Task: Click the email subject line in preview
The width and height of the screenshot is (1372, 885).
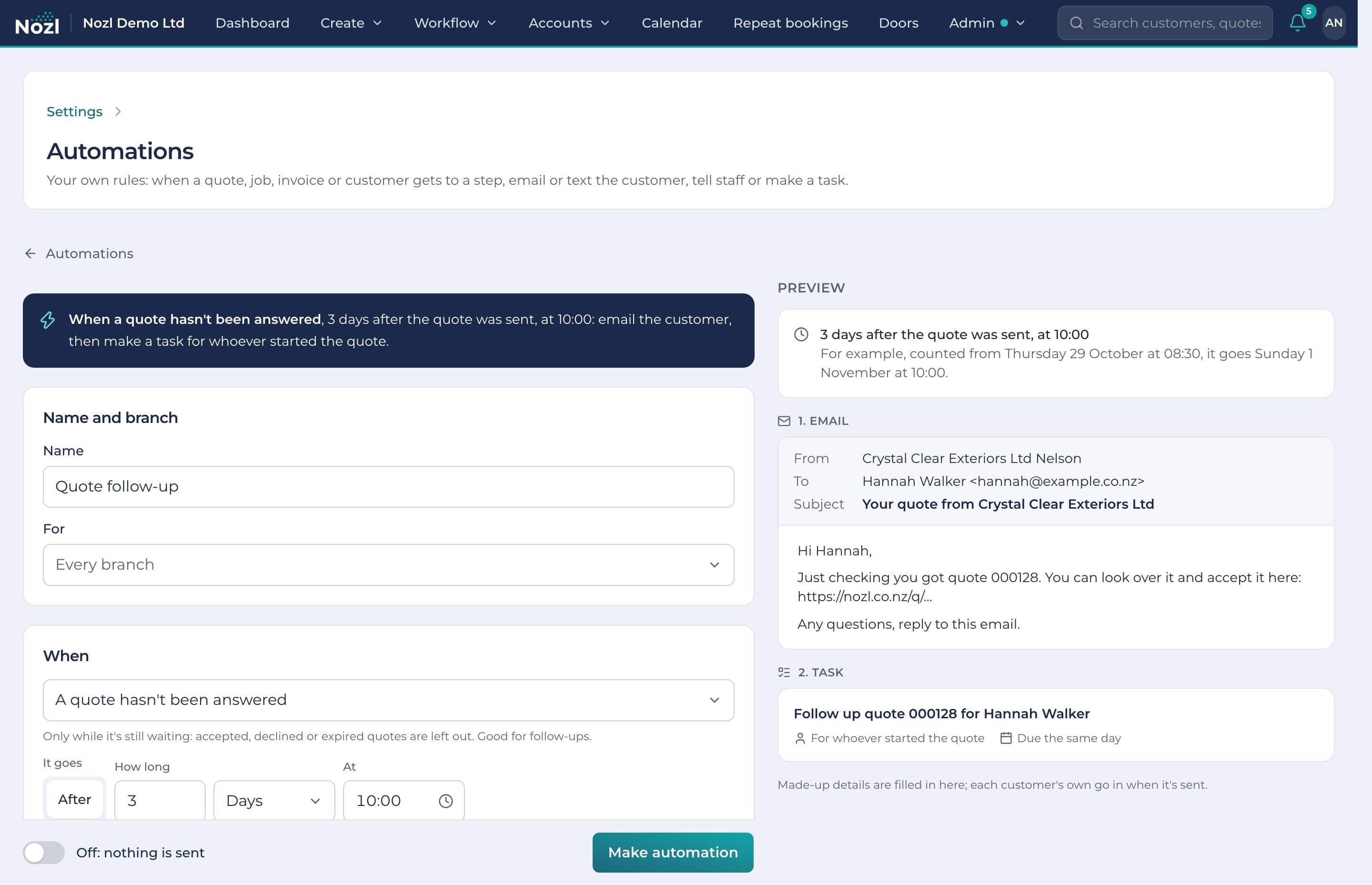Action: pos(1008,504)
